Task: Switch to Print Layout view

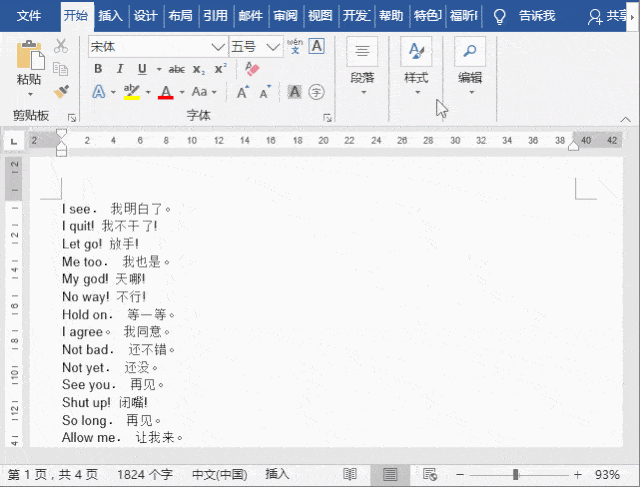Action: [x=390, y=474]
